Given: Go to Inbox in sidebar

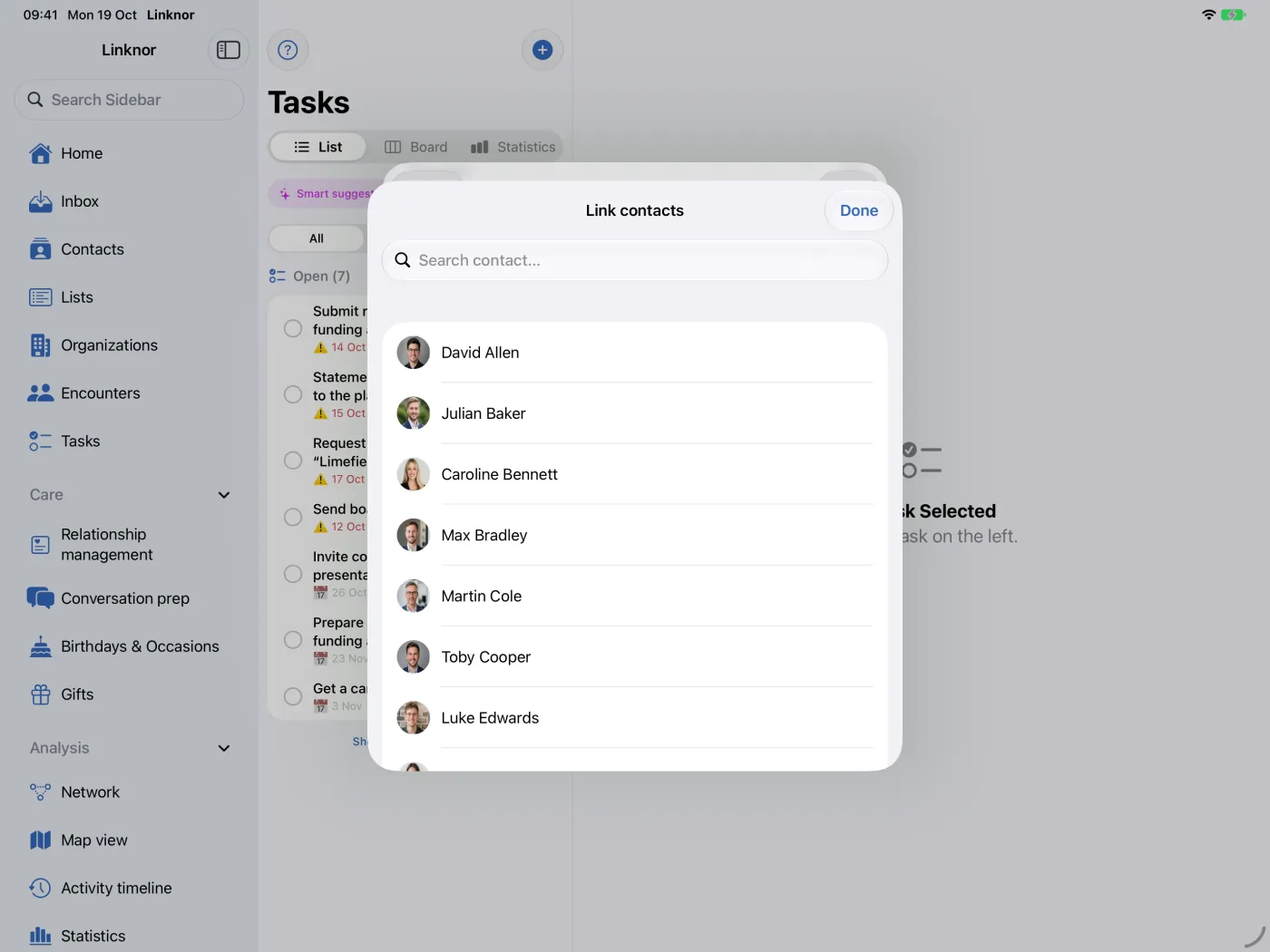Looking at the screenshot, I should [129, 201].
